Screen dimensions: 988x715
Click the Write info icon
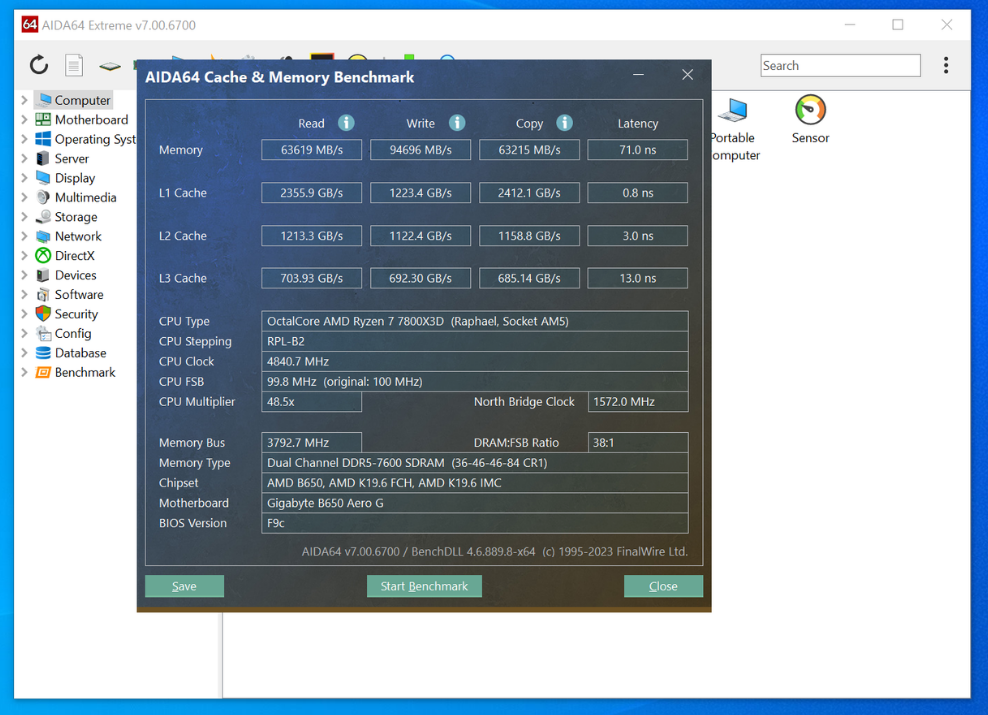[457, 123]
